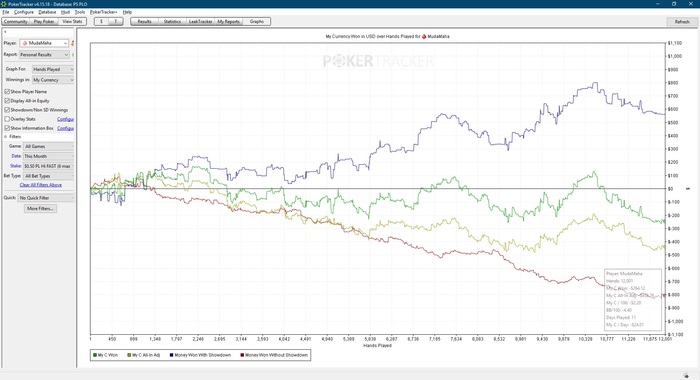Switch to the Results tab
This screenshot has height=380, width=700.
144,21
